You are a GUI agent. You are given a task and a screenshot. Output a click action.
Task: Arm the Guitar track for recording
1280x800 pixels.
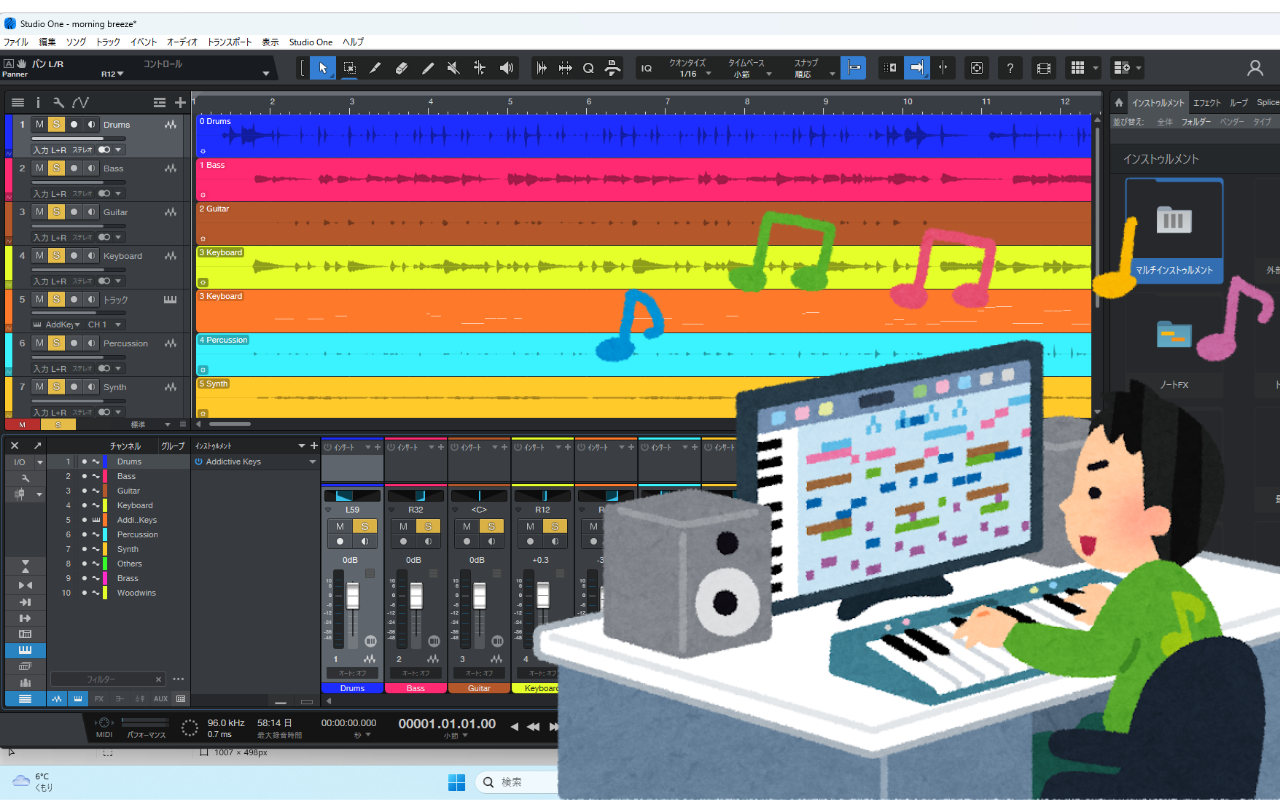[x=74, y=212]
